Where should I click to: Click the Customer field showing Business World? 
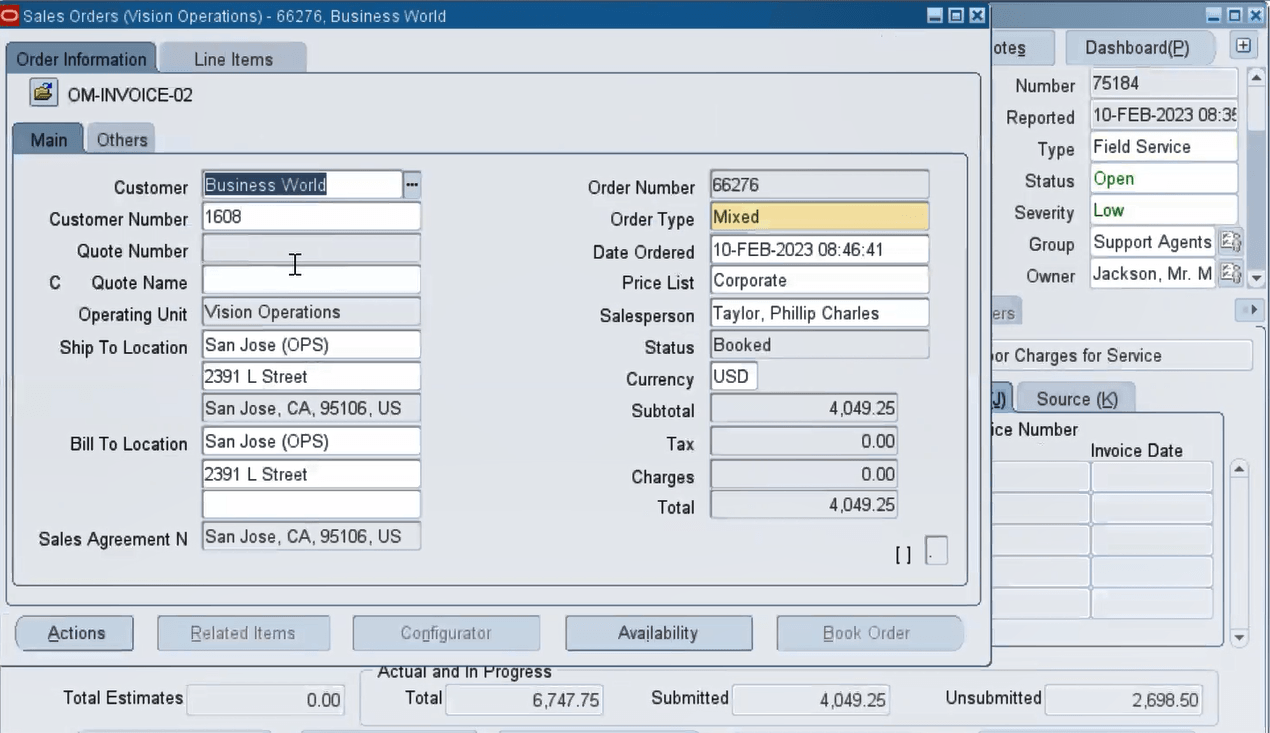coord(302,185)
